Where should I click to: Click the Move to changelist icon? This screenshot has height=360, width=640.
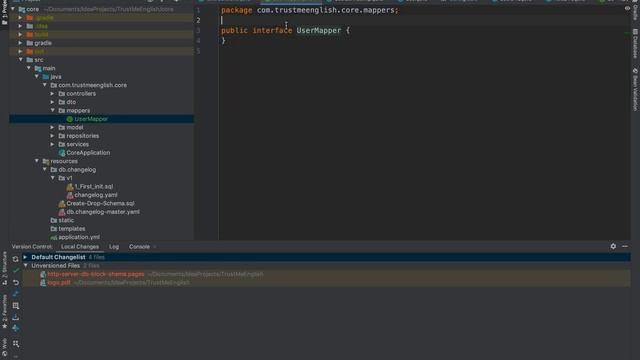click(x=16, y=328)
